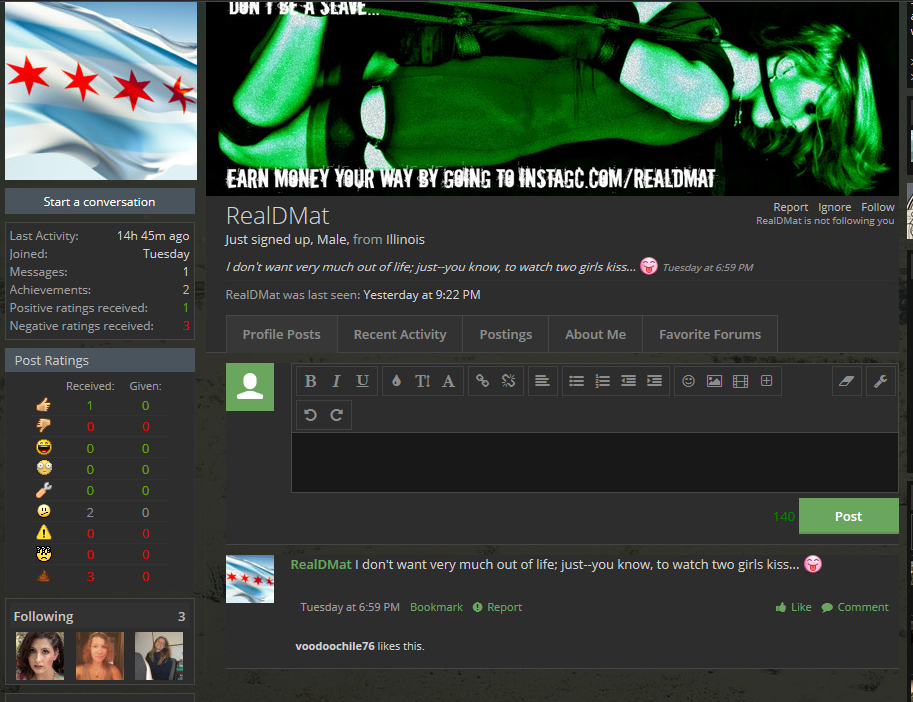The image size is (913, 702).
Task: Click the thumbs-up rating icon
Action: coord(44,405)
